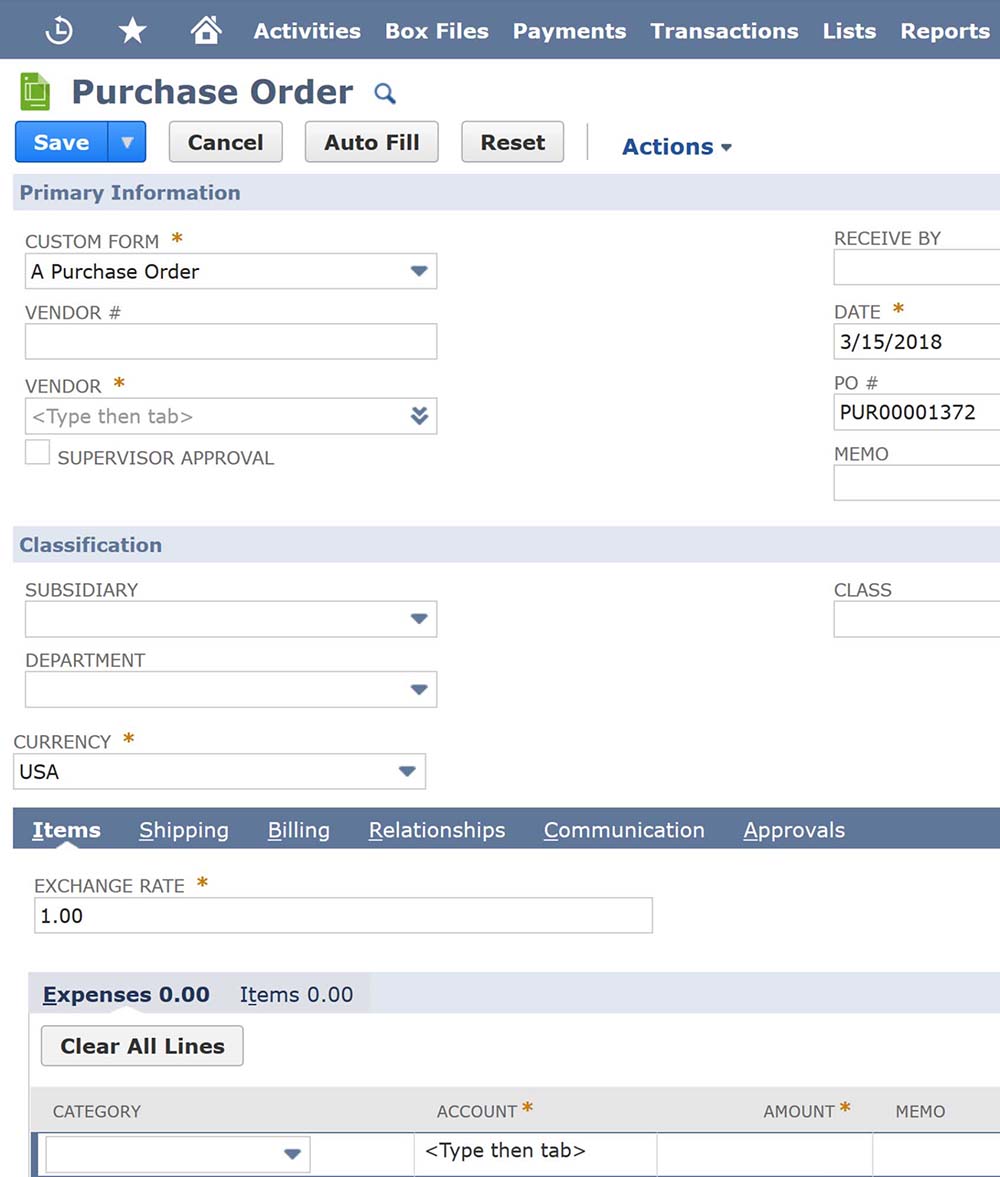
Task: Click the Auto Fill button
Action: pyautogui.click(x=372, y=142)
